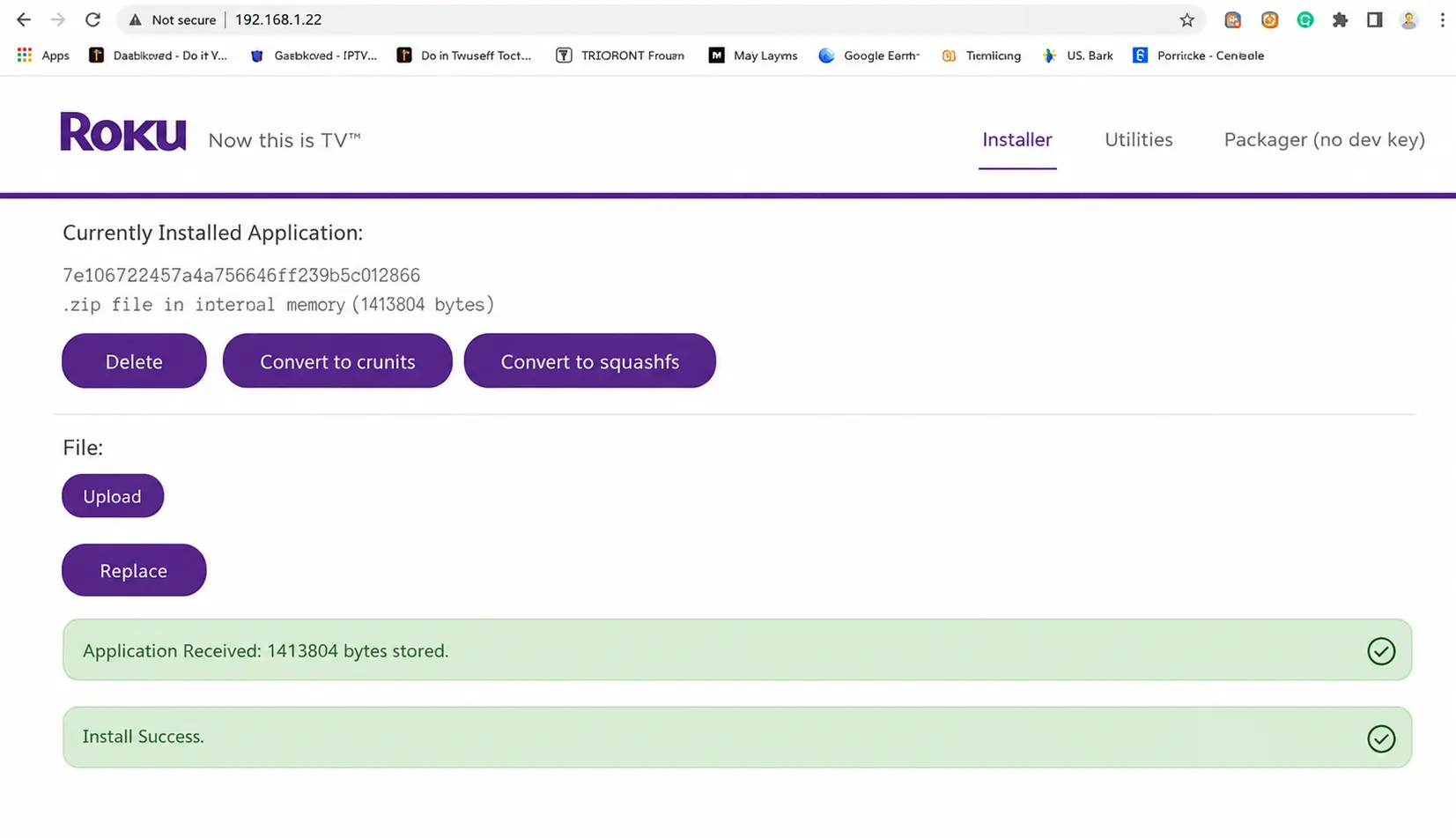Click the Not secure warning icon
This screenshot has height=838, width=1456.
click(135, 19)
